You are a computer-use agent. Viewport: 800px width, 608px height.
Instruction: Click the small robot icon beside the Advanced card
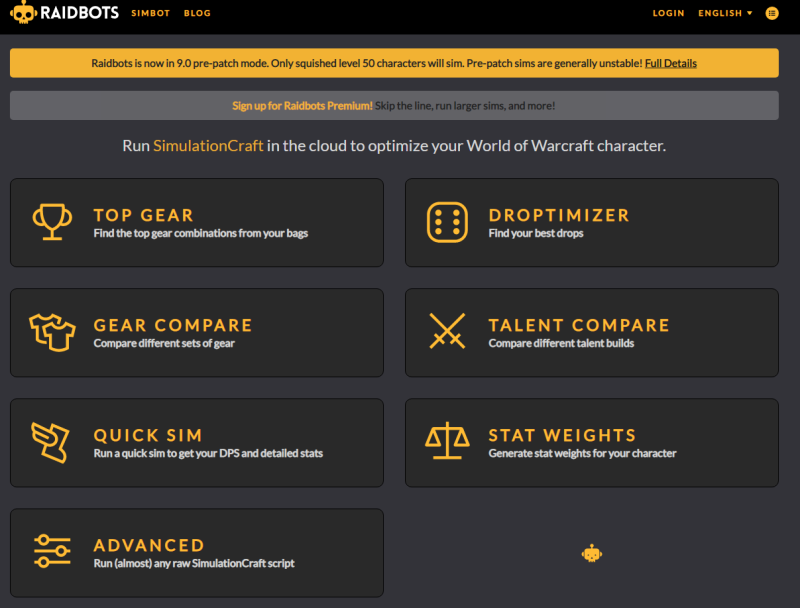coord(592,553)
